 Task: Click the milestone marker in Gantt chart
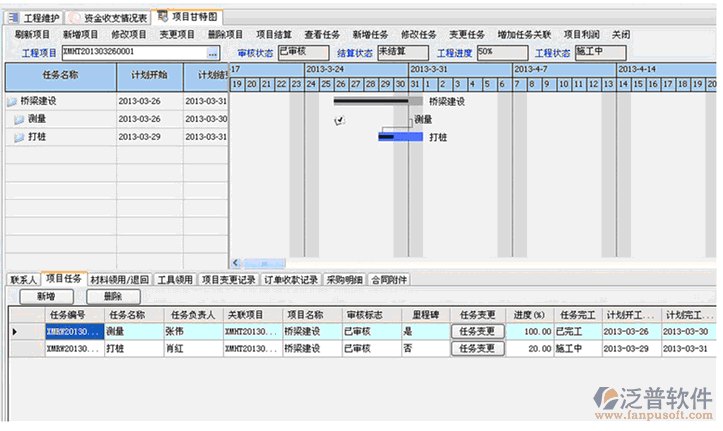point(340,119)
